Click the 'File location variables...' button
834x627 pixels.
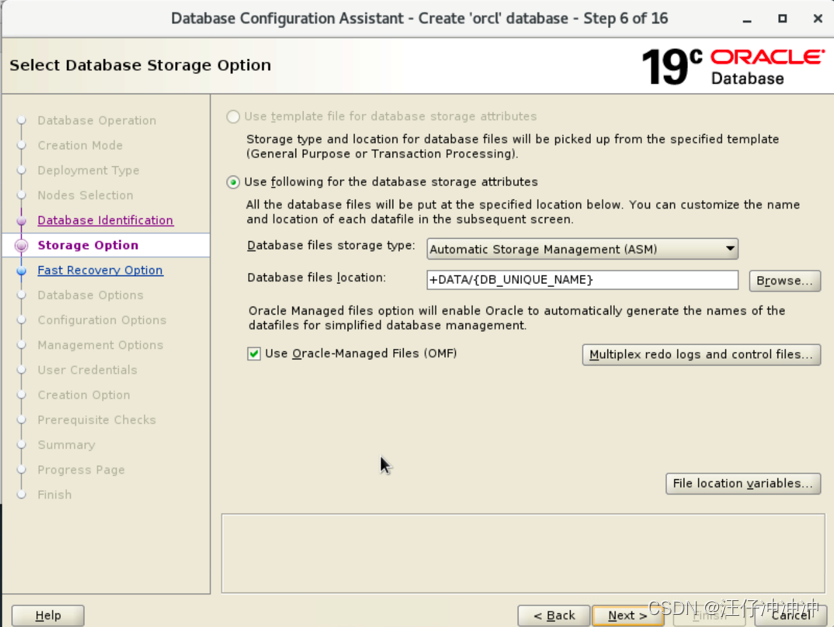743,483
